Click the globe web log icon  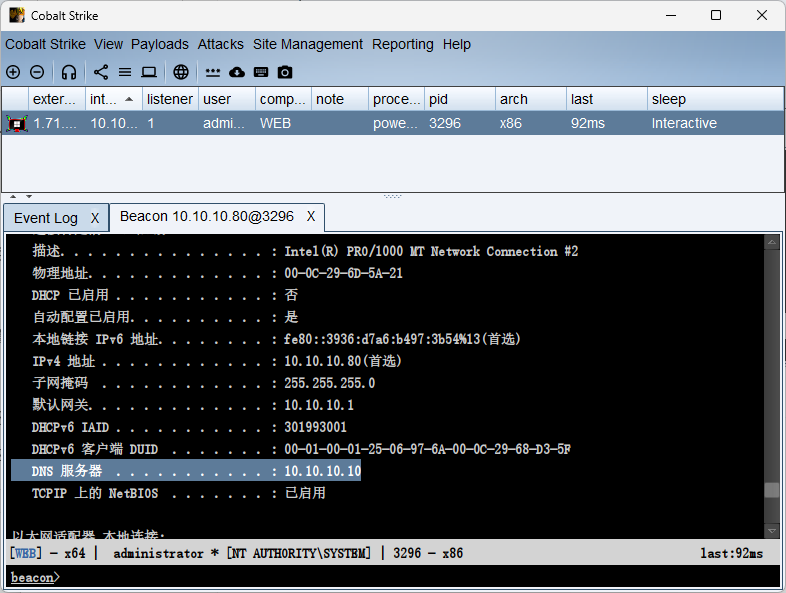[x=181, y=72]
